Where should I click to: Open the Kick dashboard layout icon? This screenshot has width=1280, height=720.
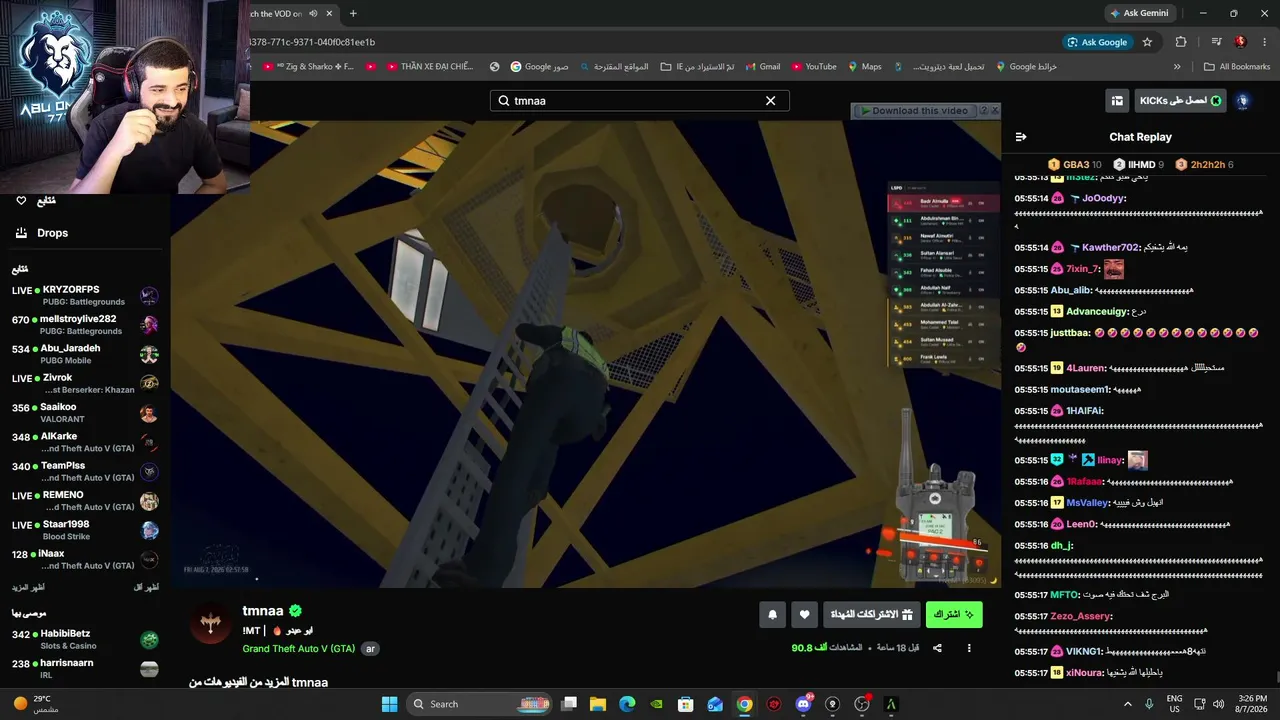point(1117,101)
